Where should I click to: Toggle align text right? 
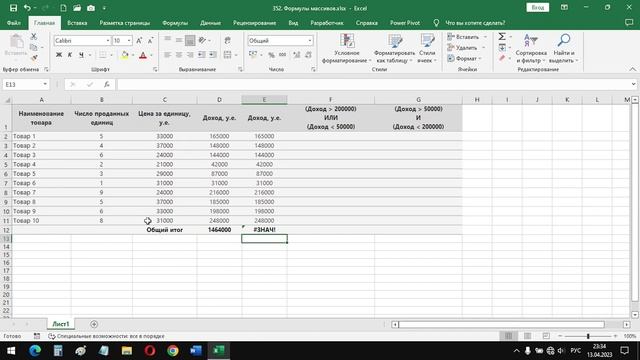(x=190, y=55)
